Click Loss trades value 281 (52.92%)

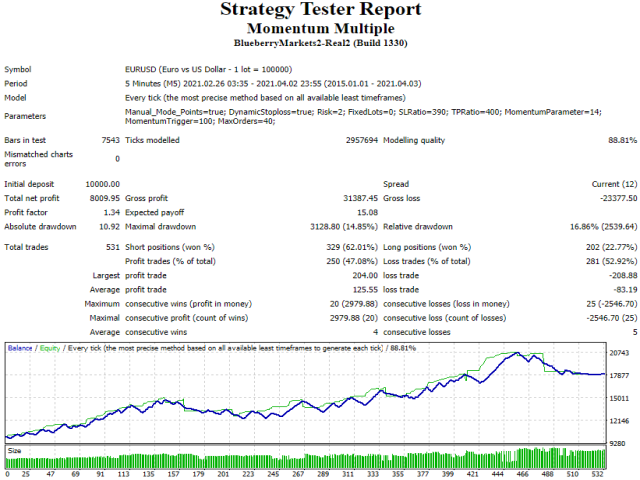pyautogui.click(x=611, y=262)
